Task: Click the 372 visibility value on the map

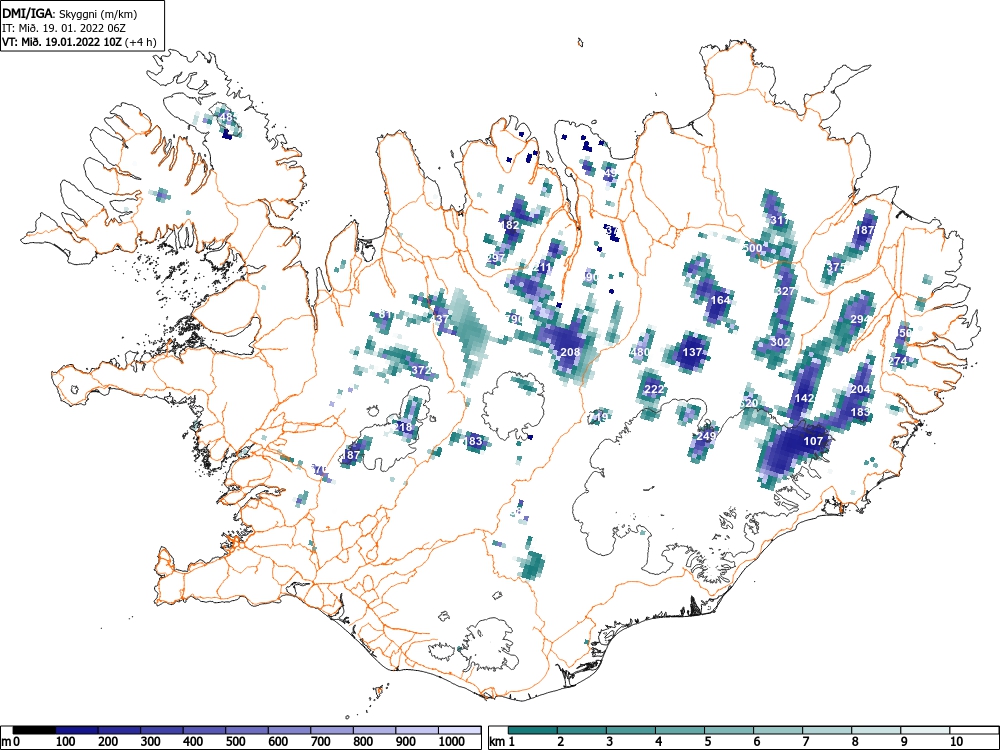Action: (422, 371)
